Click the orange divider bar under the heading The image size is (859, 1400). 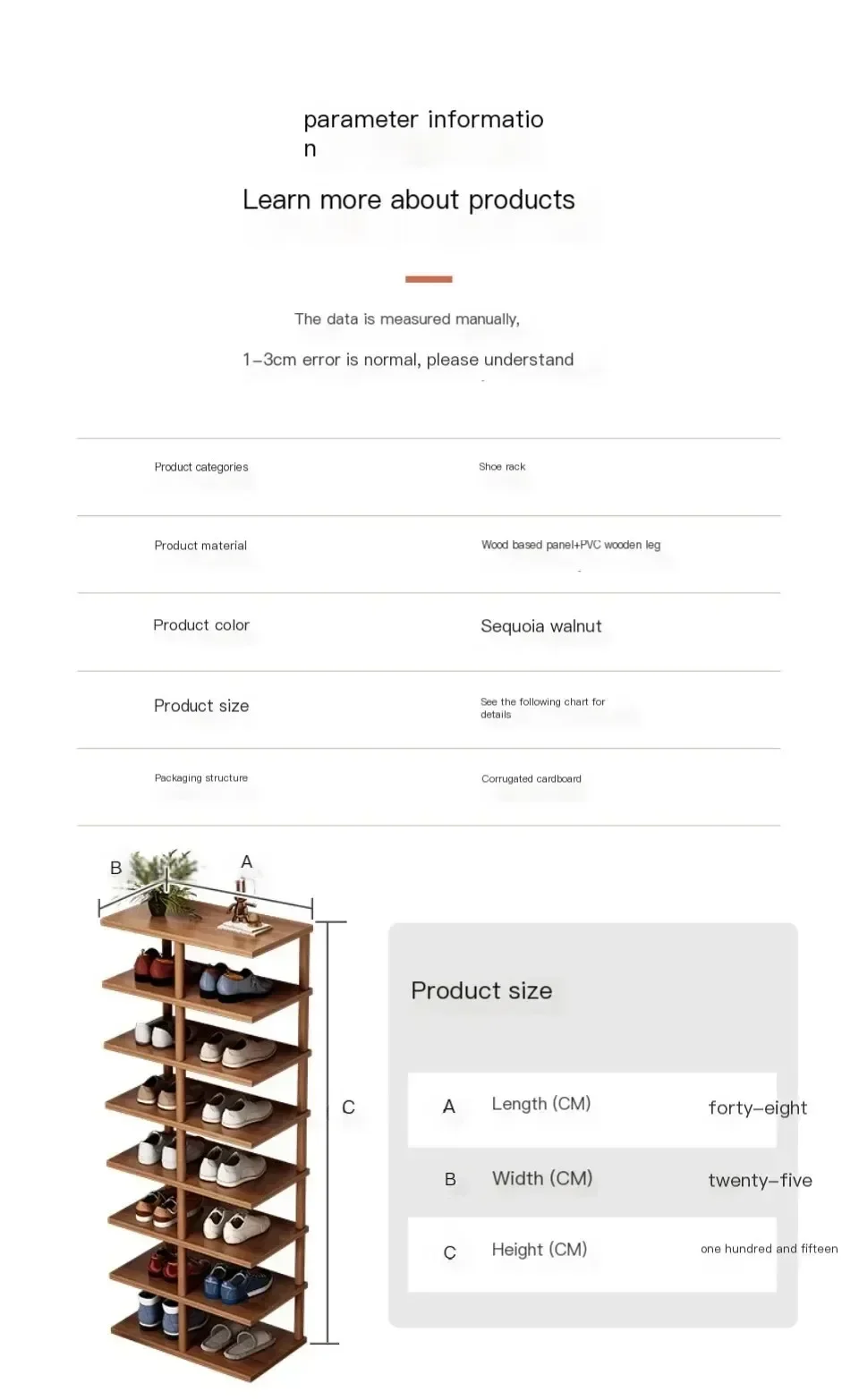pos(429,279)
